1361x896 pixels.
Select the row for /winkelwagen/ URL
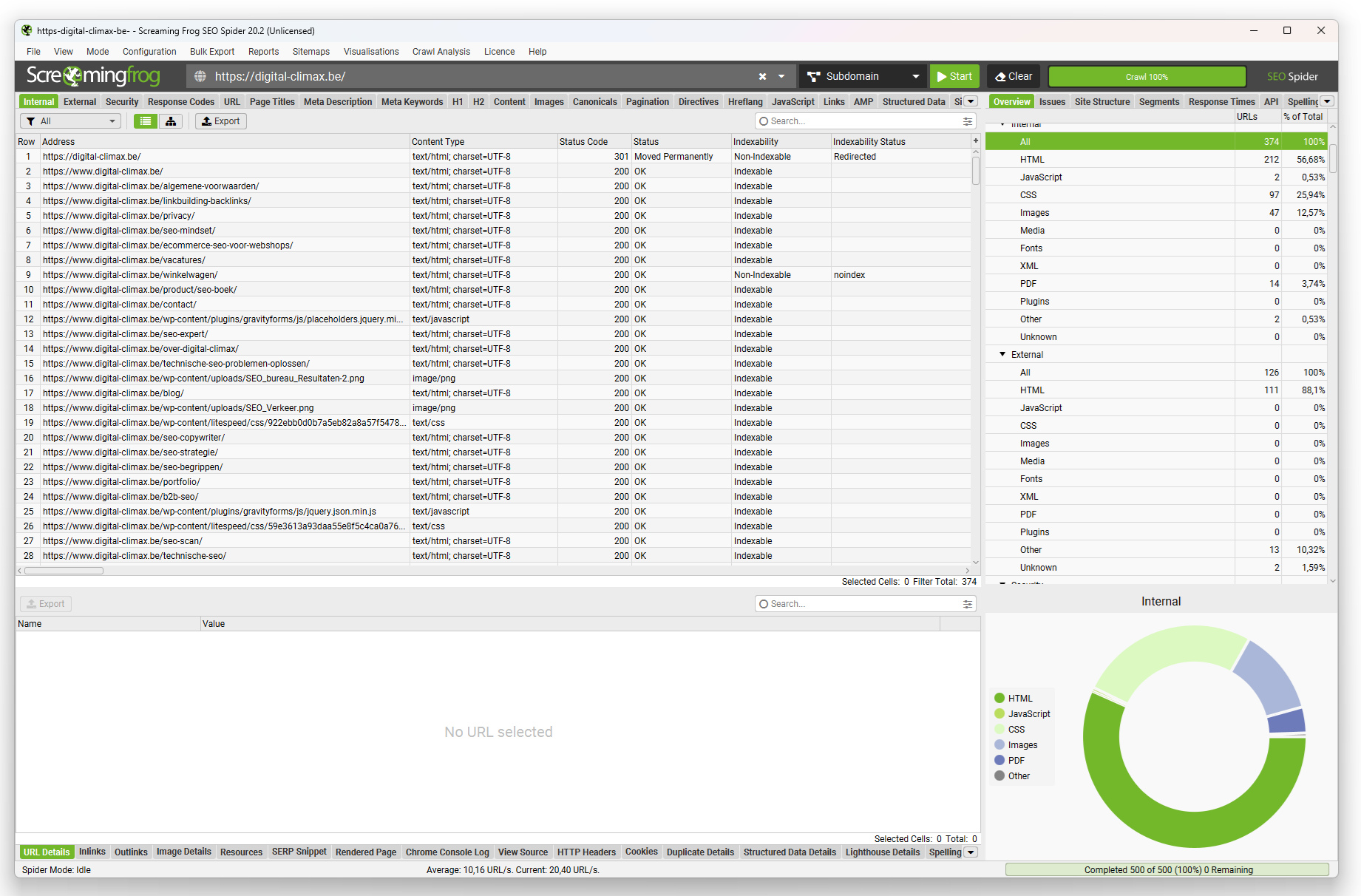(x=494, y=275)
